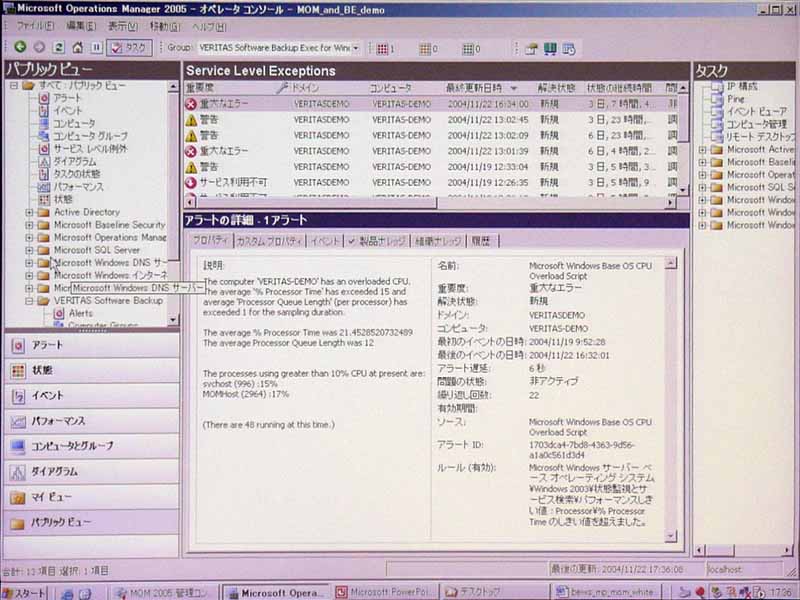This screenshot has height=600, width=800.
Task: Collapse the VERITAS Software Backup tree folder
Action: pos(29,301)
